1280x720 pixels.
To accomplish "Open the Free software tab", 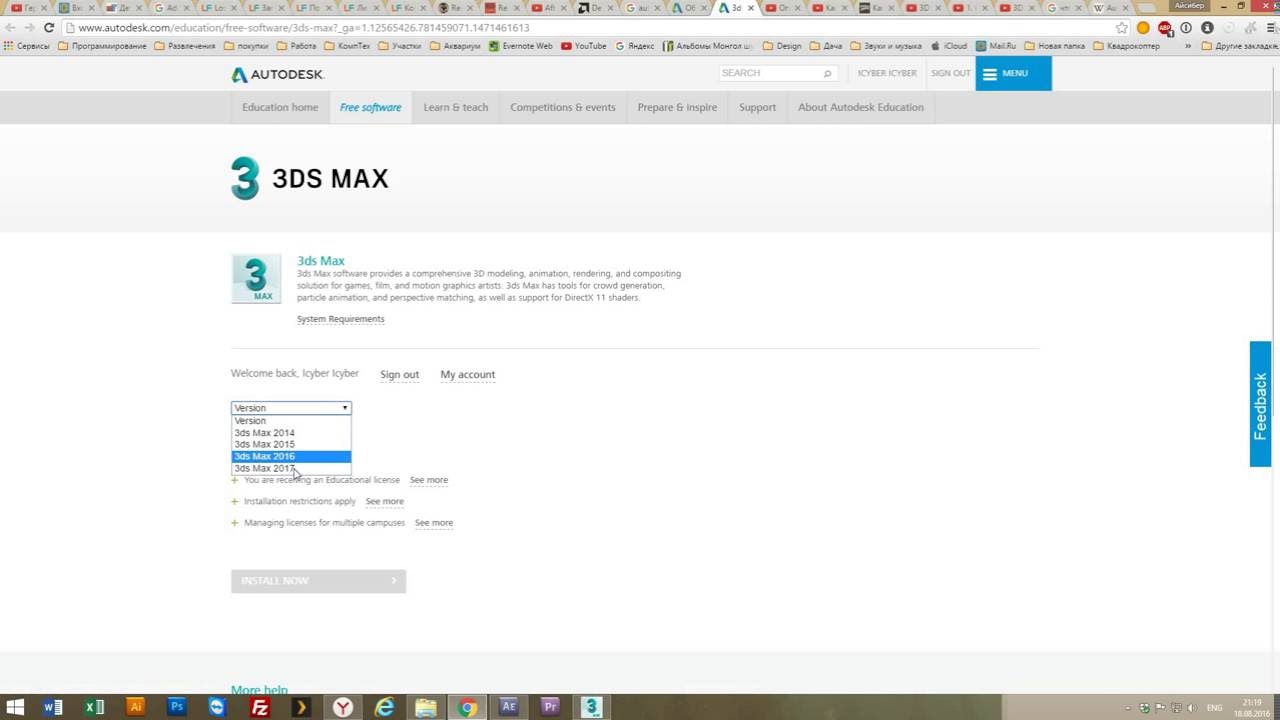I will click(370, 107).
